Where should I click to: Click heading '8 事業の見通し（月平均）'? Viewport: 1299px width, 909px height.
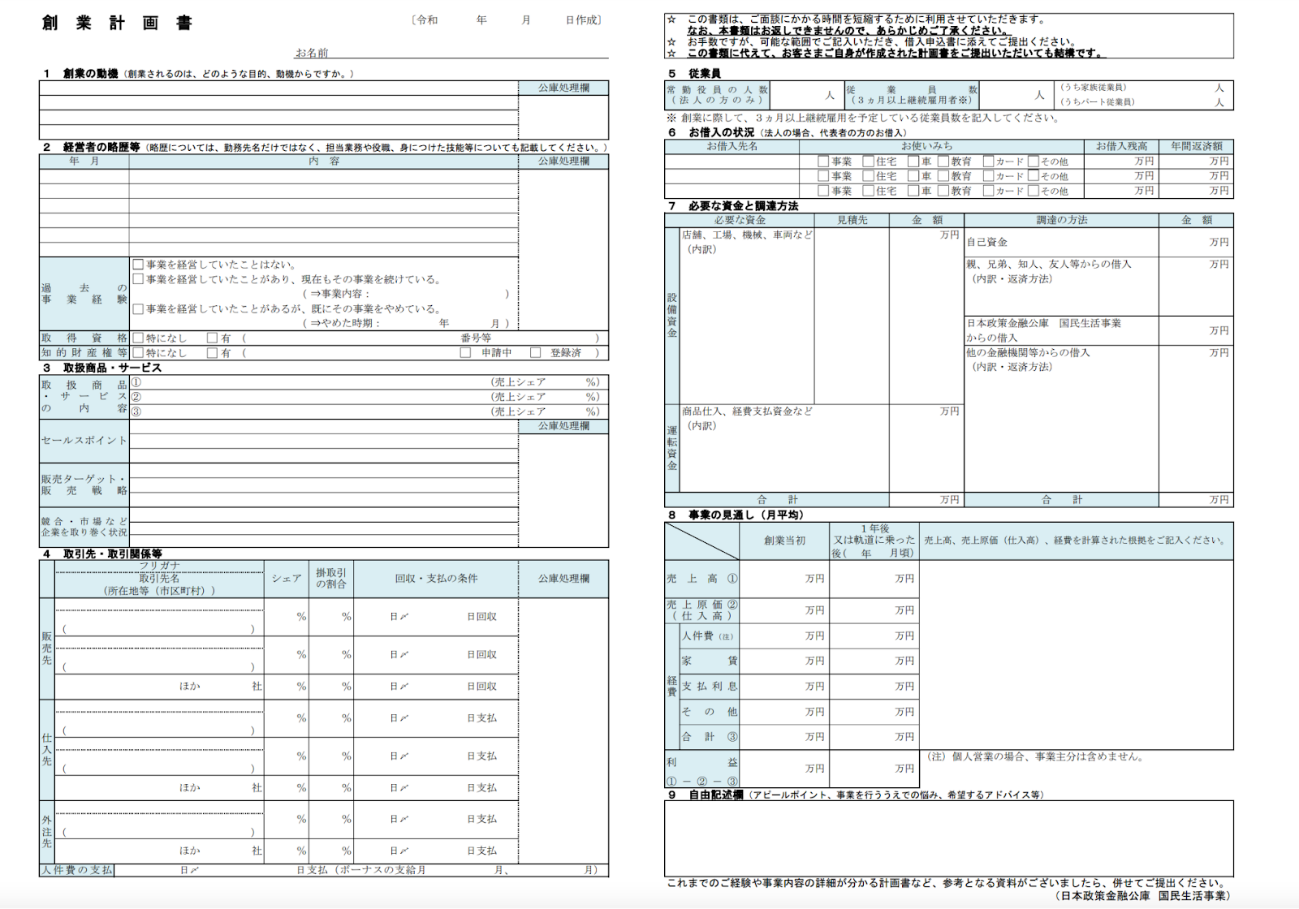[735, 514]
